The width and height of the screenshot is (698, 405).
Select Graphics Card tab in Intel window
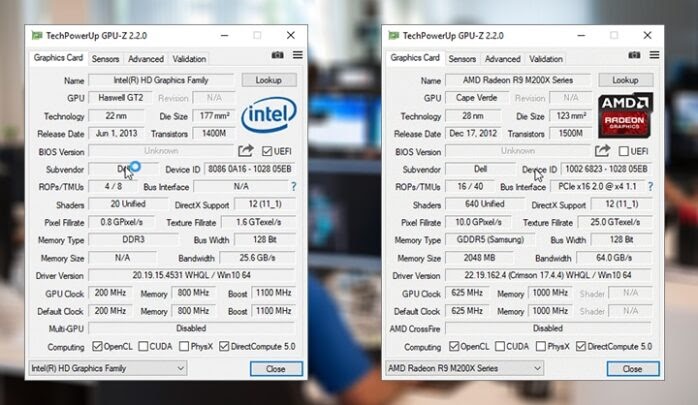click(58, 58)
